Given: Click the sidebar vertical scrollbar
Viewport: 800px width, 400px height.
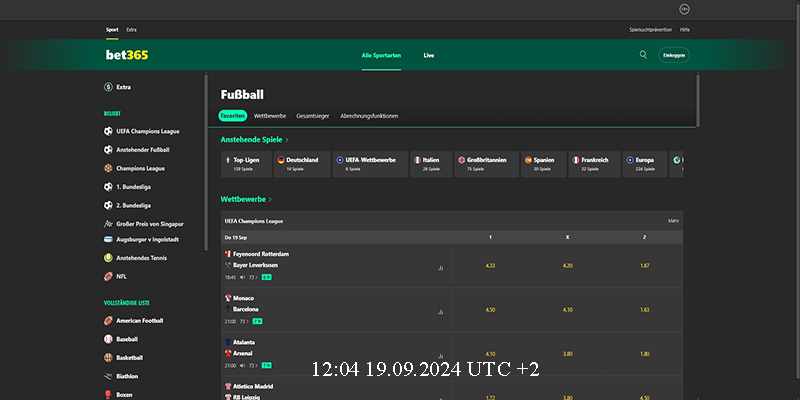Looking at the screenshot, I should [206, 162].
